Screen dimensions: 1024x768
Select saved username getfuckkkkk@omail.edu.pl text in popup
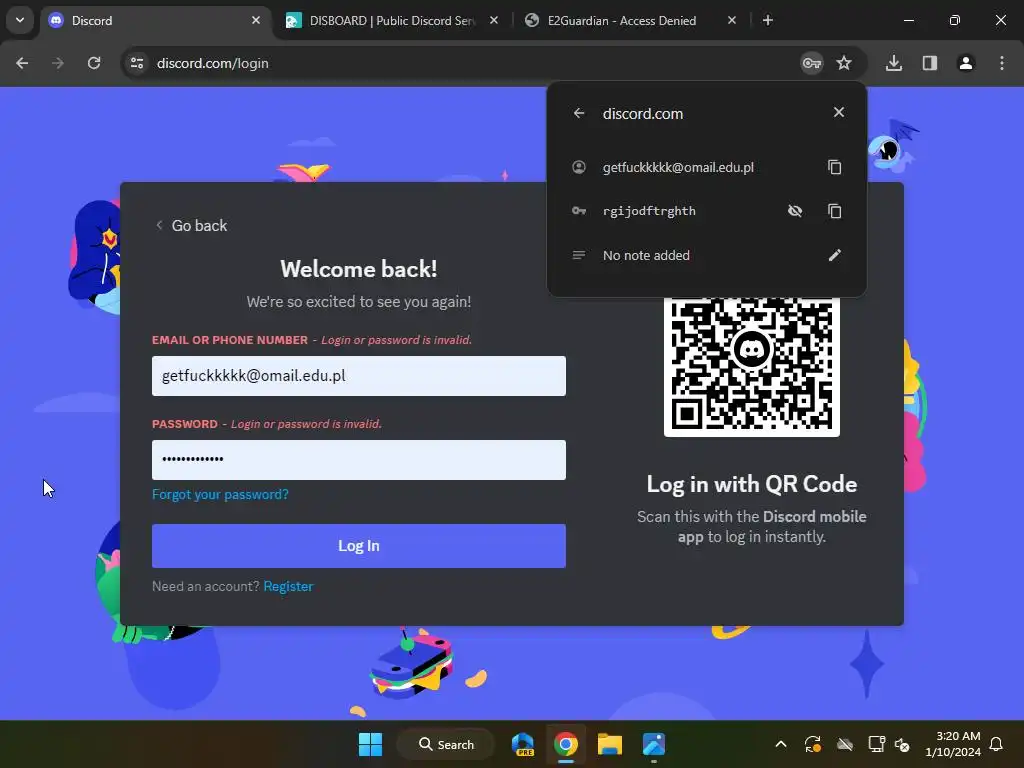coord(678,167)
